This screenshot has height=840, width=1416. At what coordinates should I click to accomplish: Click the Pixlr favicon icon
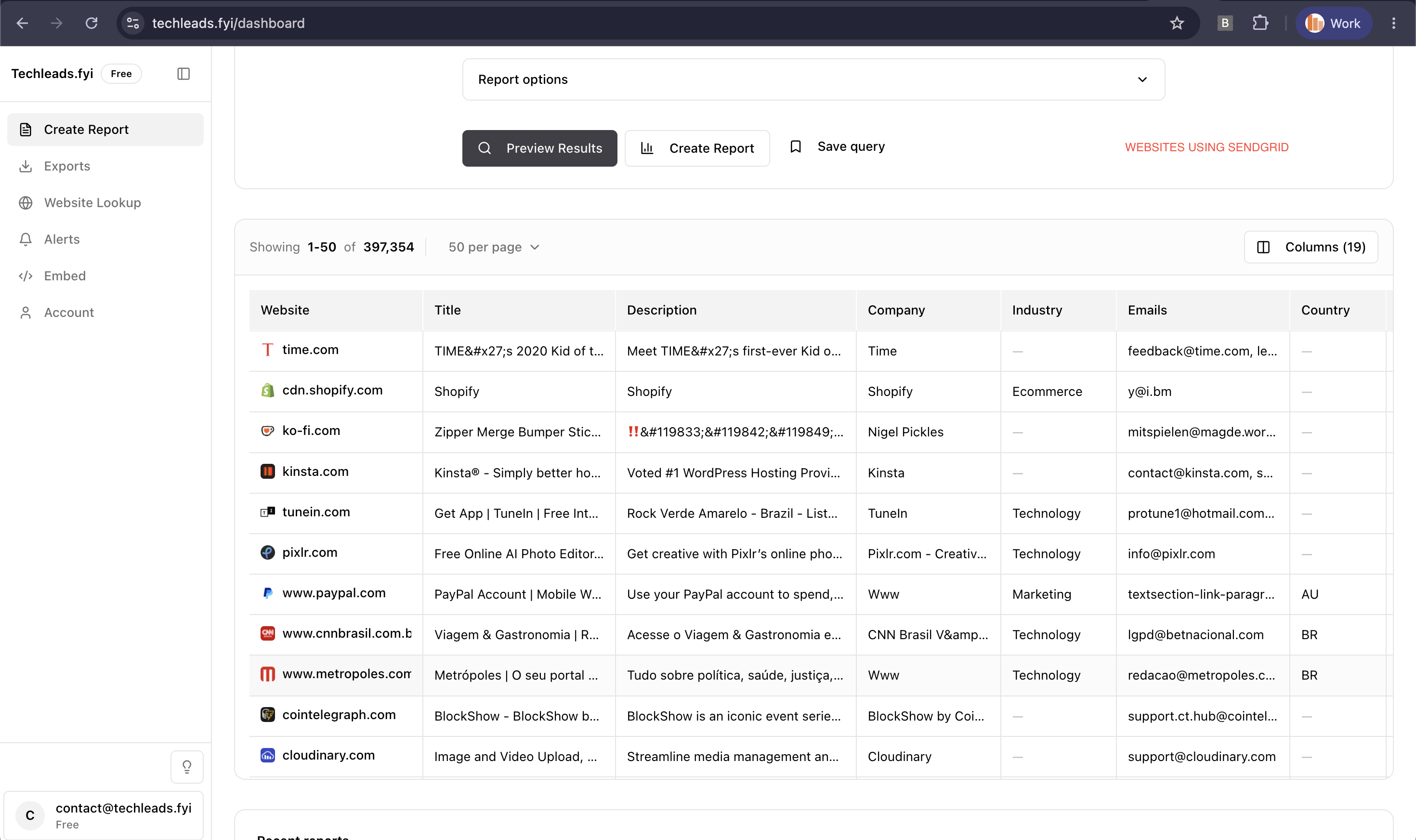point(267,552)
